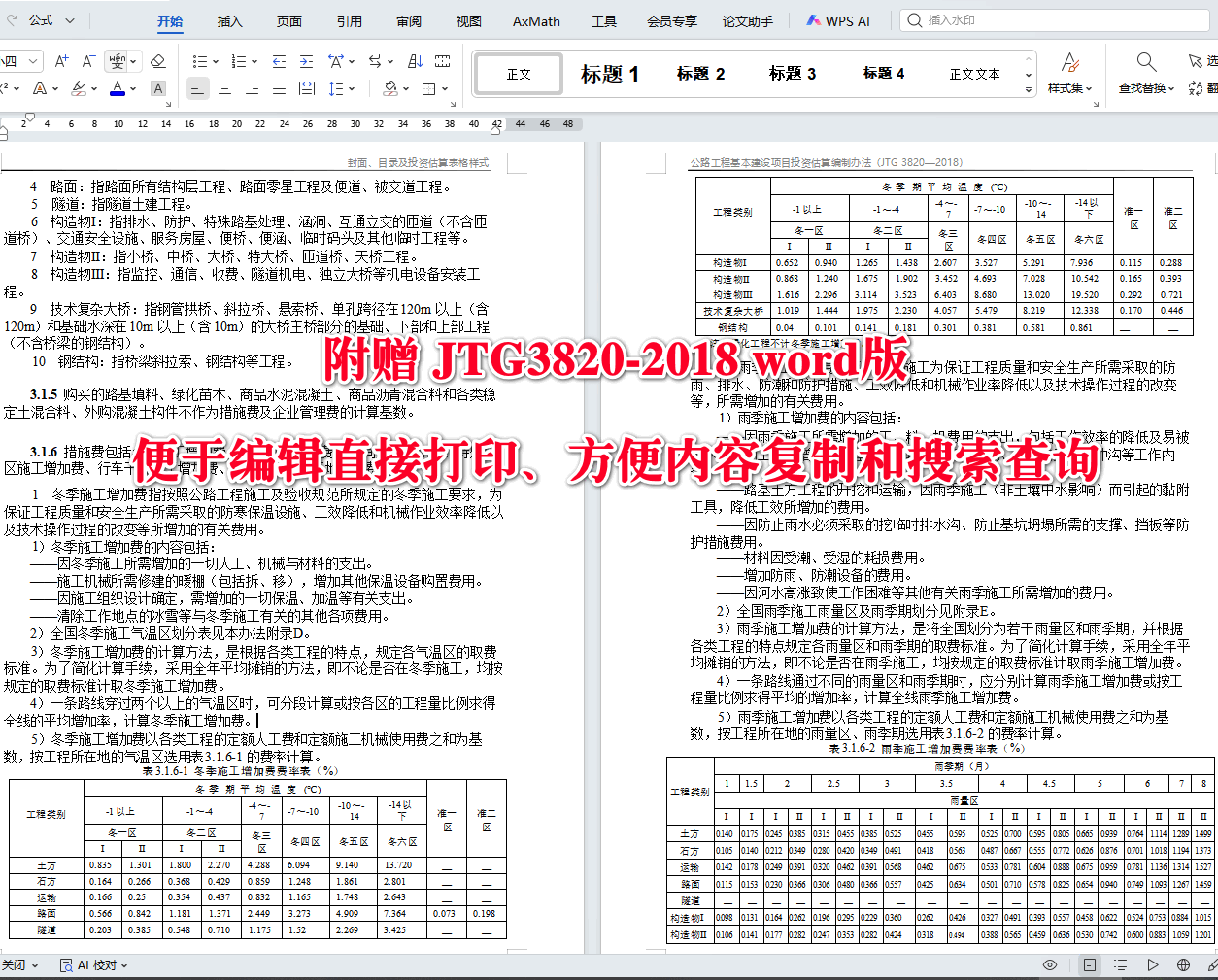Screen dimensions: 1218x980
Task: Apply 标题 2 heading style
Action: 701,74
